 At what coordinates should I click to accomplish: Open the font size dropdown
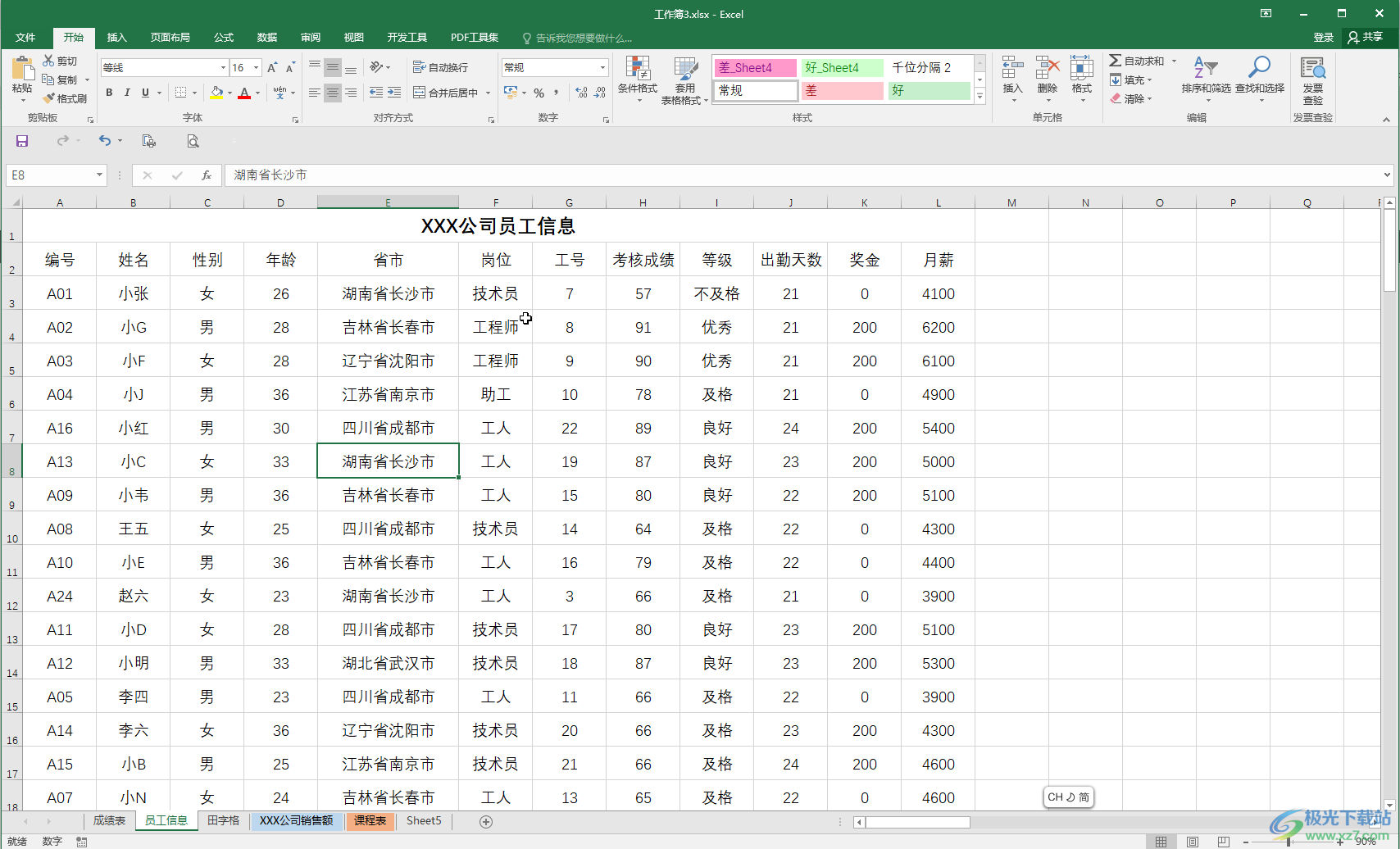click(257, 67)
